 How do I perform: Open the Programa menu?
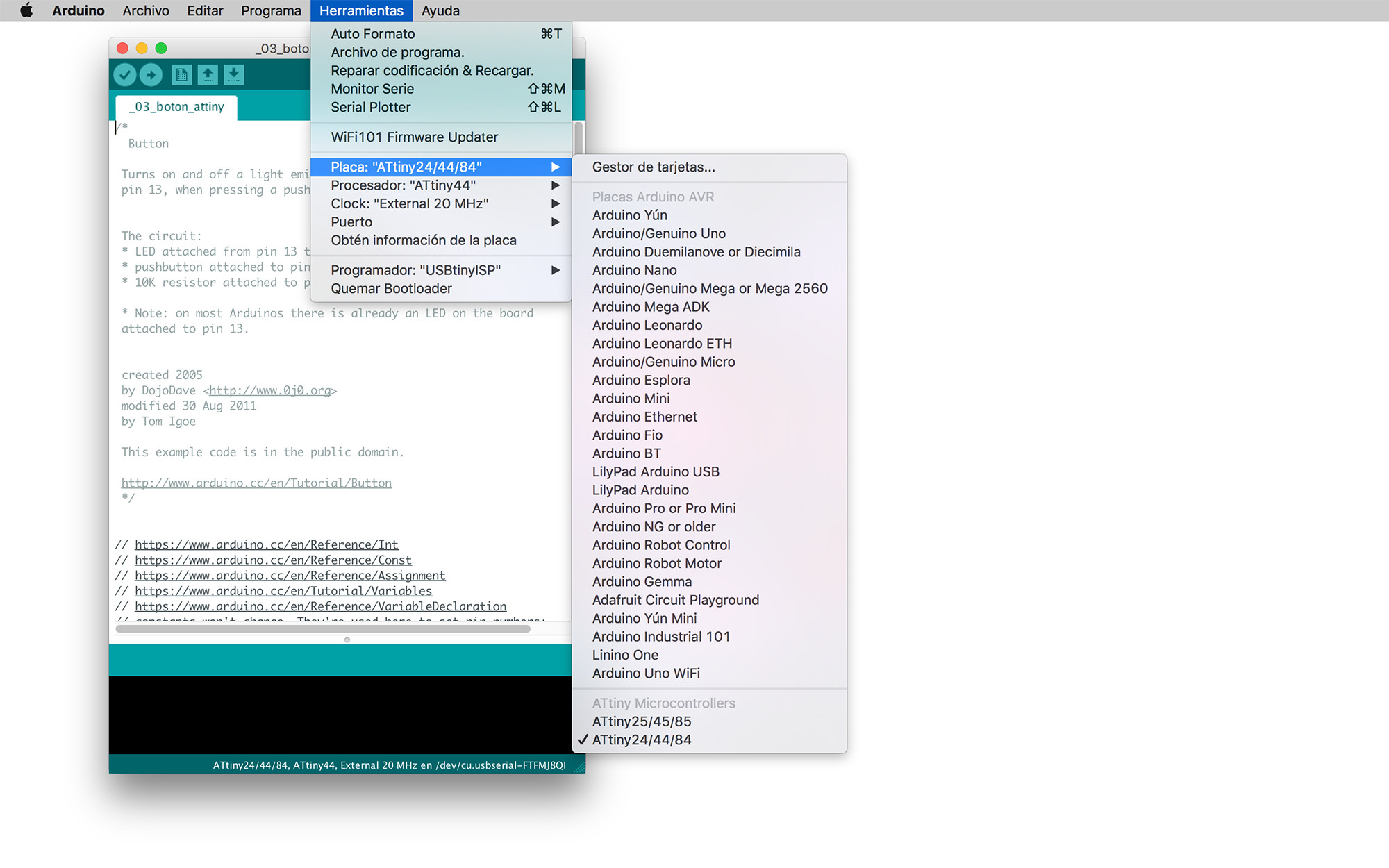(x=271, y=10)
